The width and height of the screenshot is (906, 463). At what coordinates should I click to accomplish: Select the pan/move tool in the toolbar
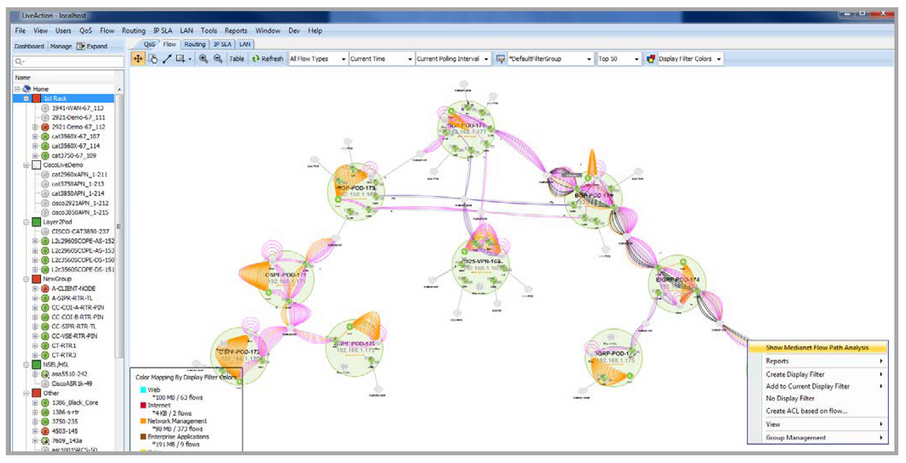138,58
